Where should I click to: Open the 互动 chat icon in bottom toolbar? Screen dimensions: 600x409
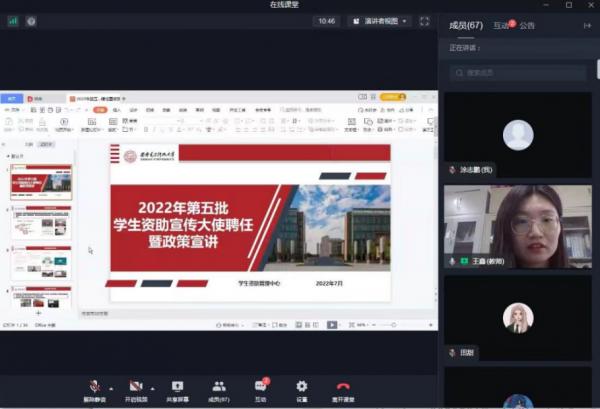pos(261,386)
